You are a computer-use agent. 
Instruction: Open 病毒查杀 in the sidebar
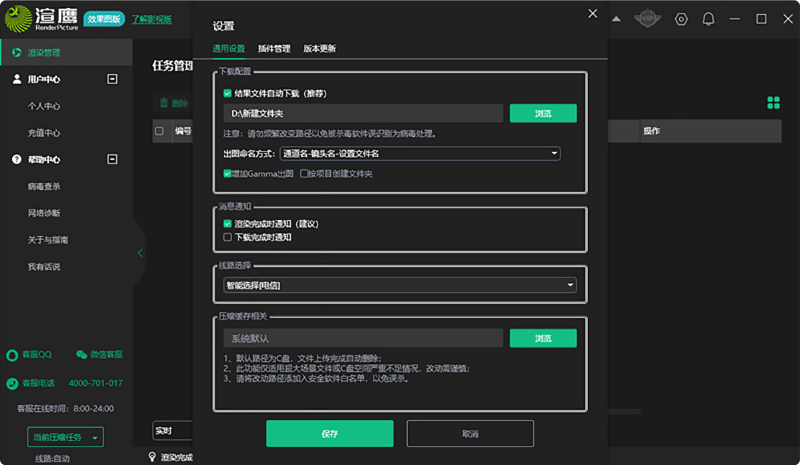point(44,186)
